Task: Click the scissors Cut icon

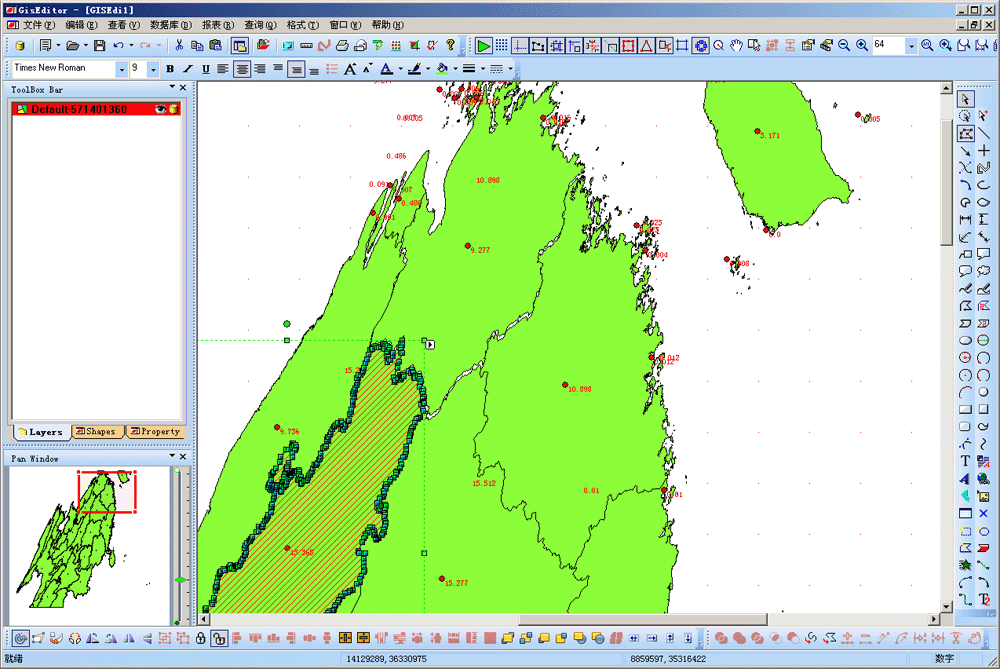Action: click(179, 46)
